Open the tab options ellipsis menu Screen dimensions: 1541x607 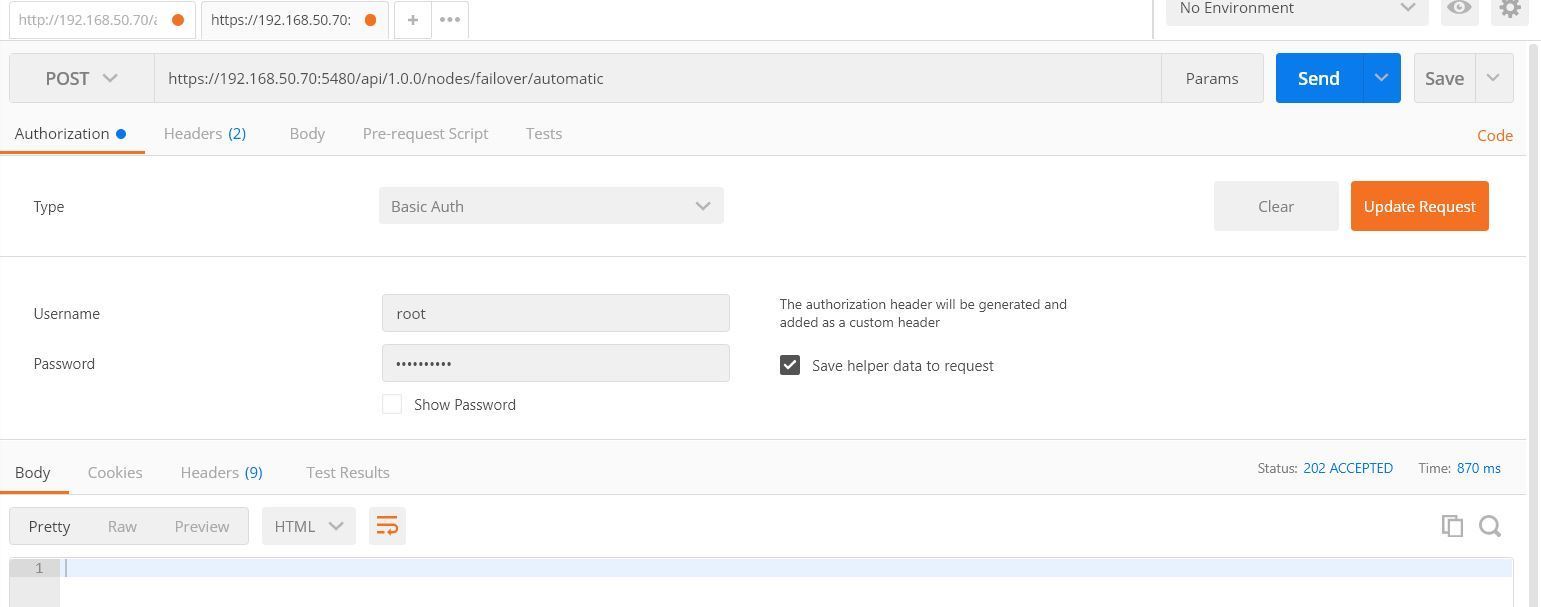[449, 19]
